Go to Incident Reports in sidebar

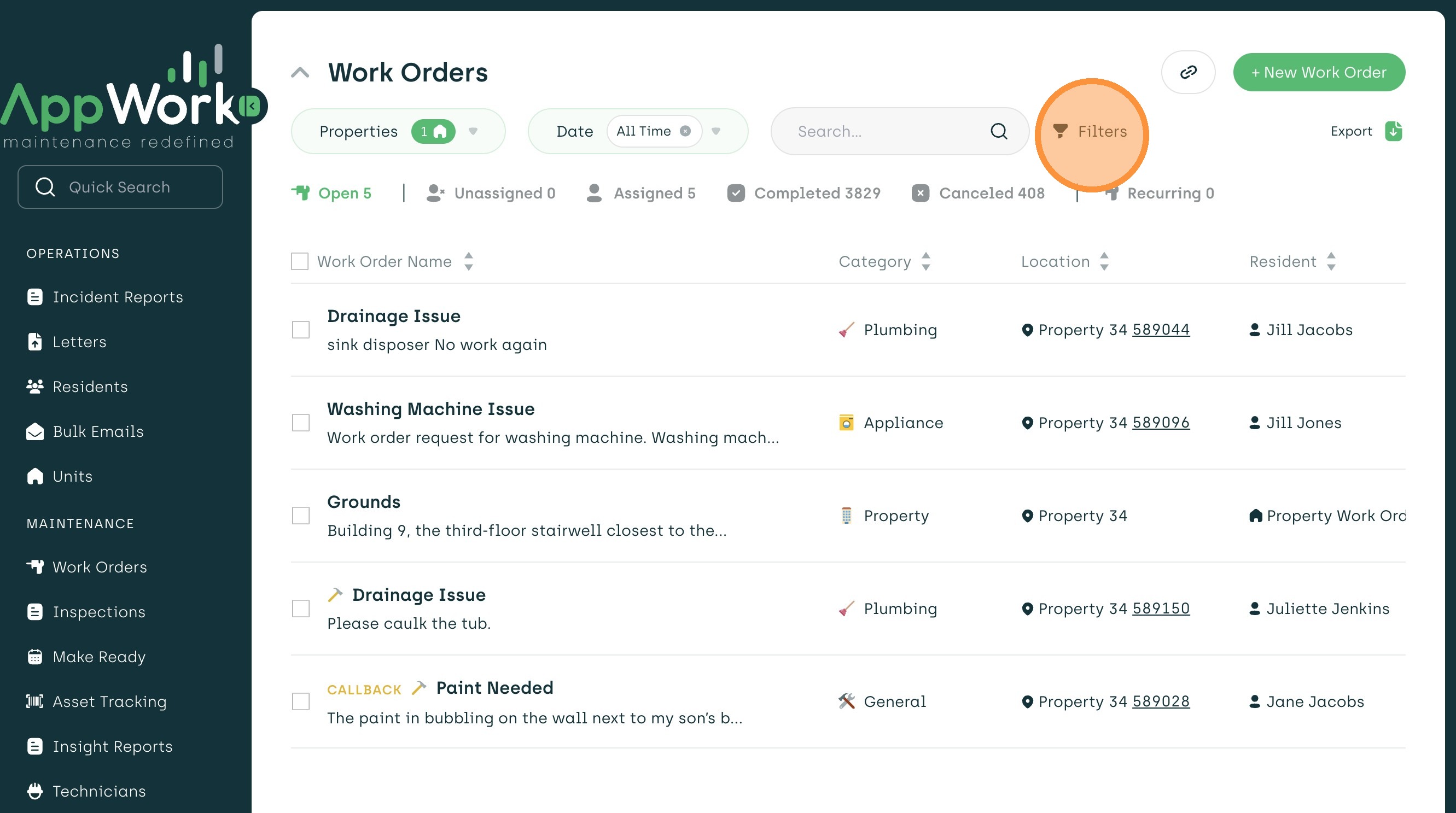[118, 297]
